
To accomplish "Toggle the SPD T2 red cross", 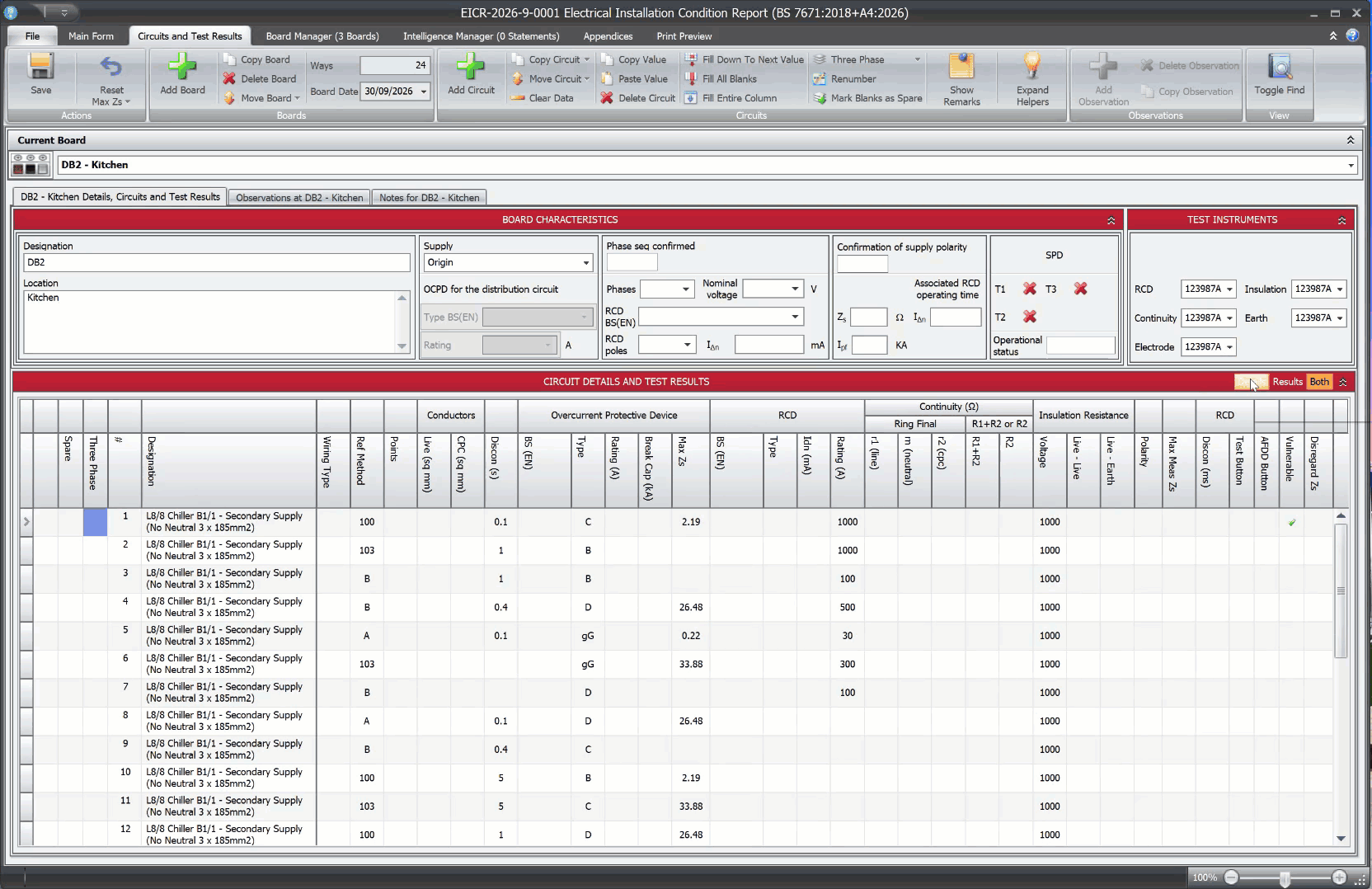I will (x=1030, y=317).
